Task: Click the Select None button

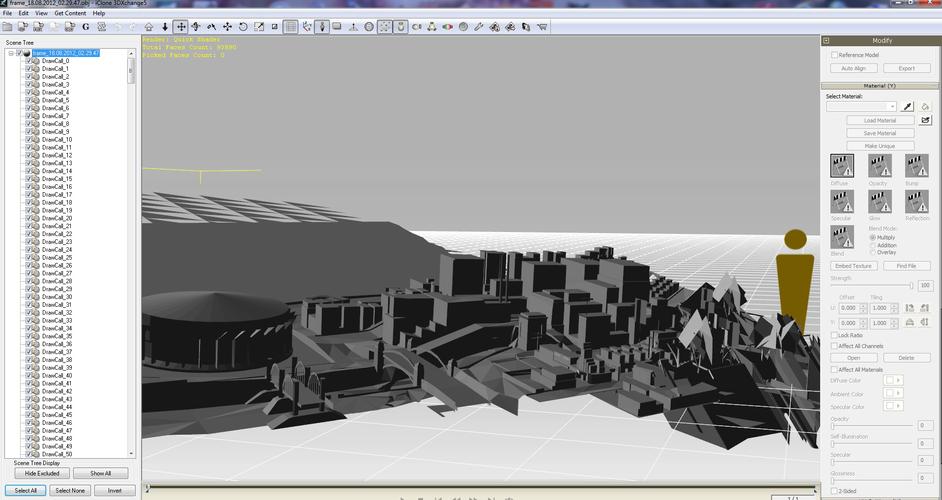Action: pyautogui.click(x=70, y=490)
